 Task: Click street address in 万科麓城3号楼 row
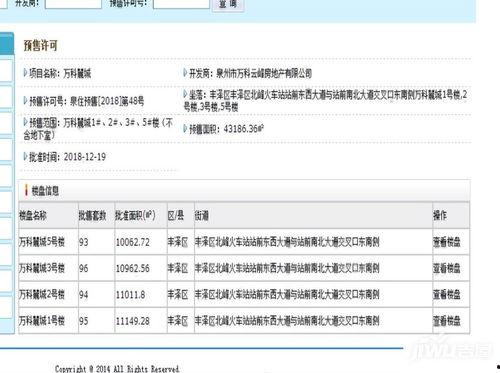(x=287, y=268)
